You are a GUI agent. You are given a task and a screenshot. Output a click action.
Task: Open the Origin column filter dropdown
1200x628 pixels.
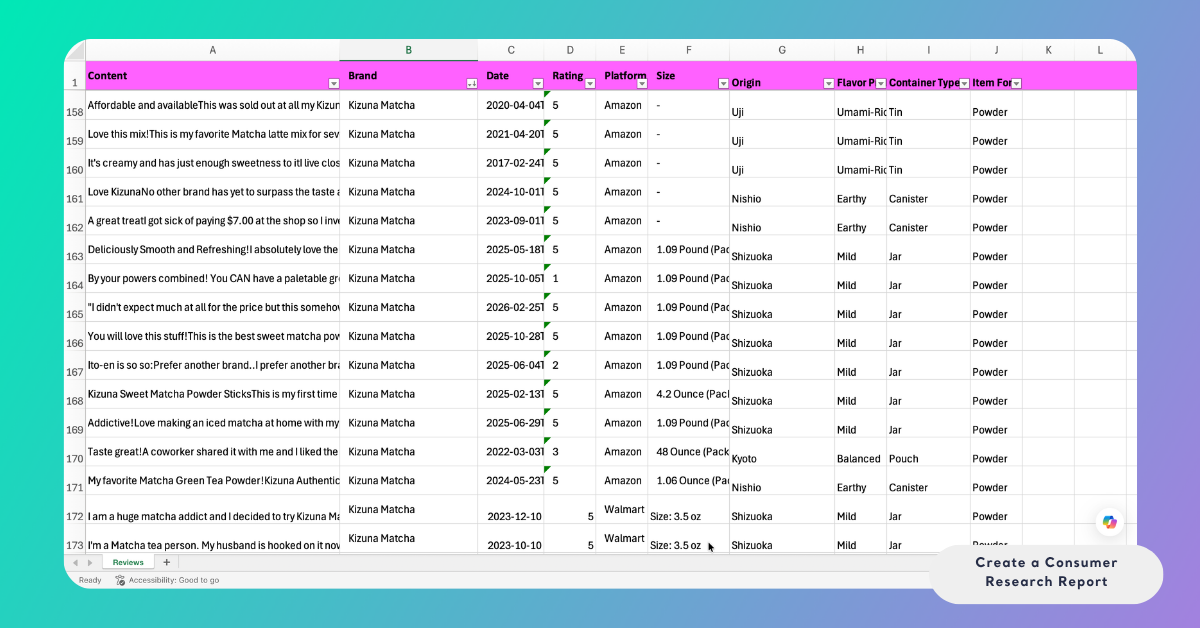pos(828,83)
